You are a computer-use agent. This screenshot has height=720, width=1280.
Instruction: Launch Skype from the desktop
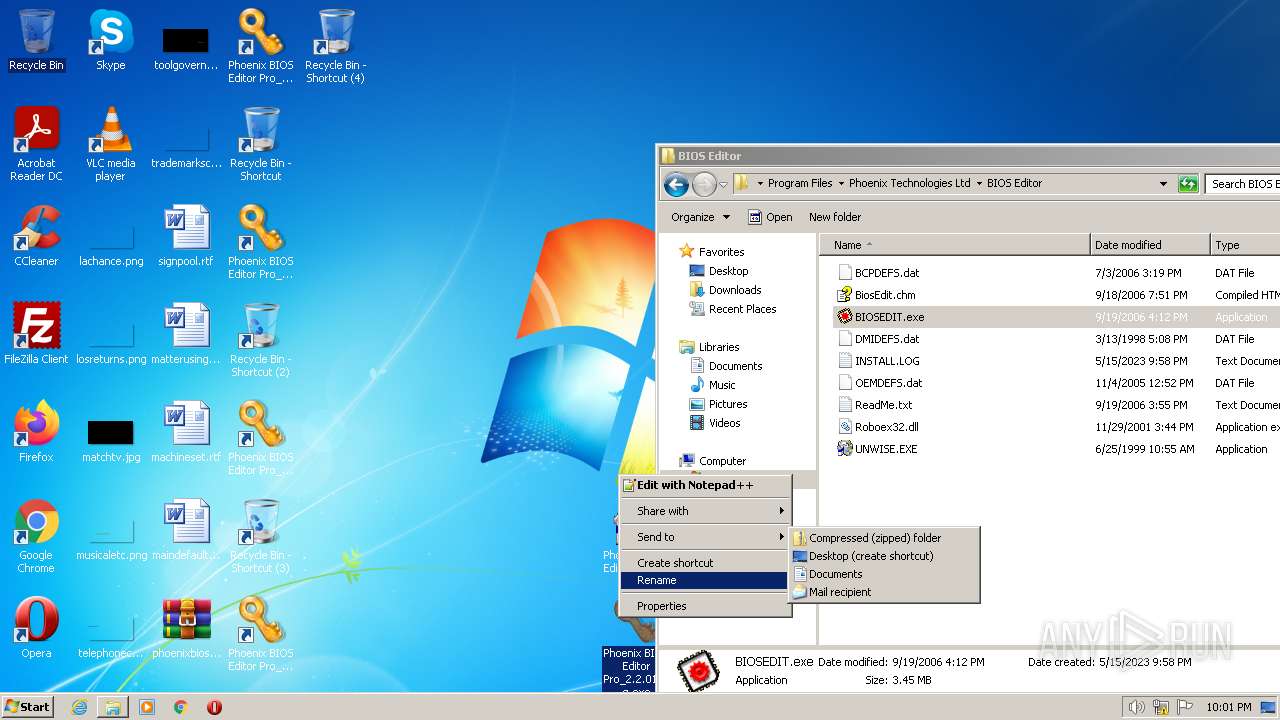click(x=110, y=41)
